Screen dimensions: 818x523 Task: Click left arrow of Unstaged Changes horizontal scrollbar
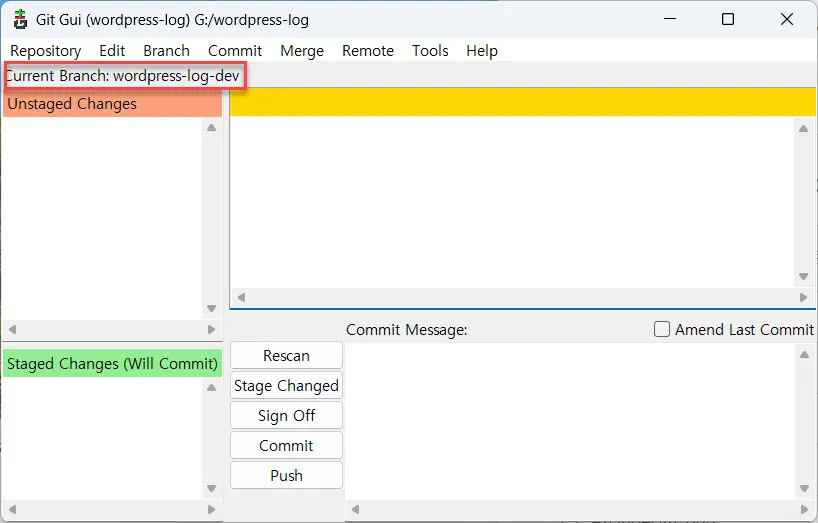(x=12, y=329)
